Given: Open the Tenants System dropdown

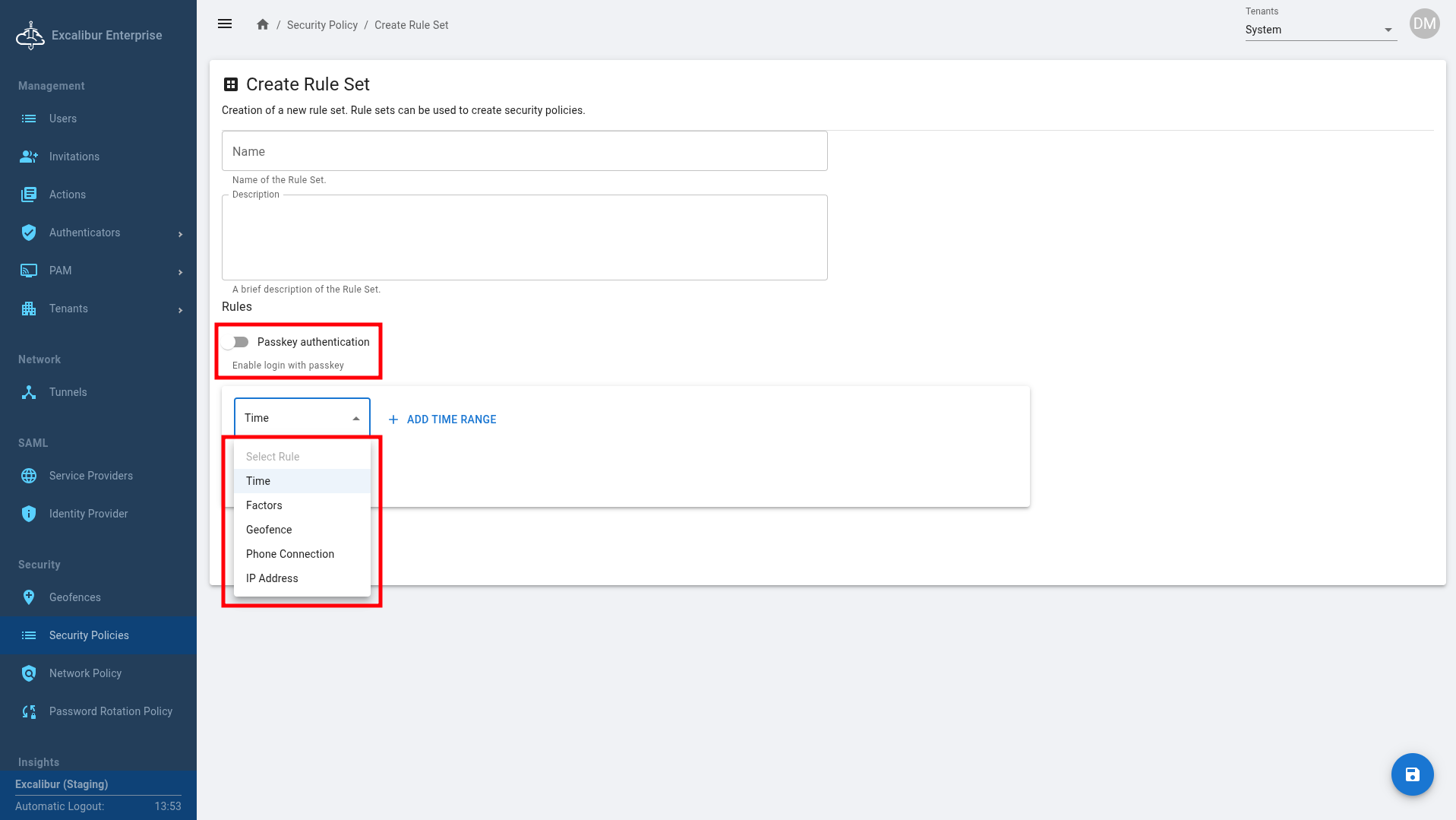Looking at the screenshot, I should [x=1320, y=30].
